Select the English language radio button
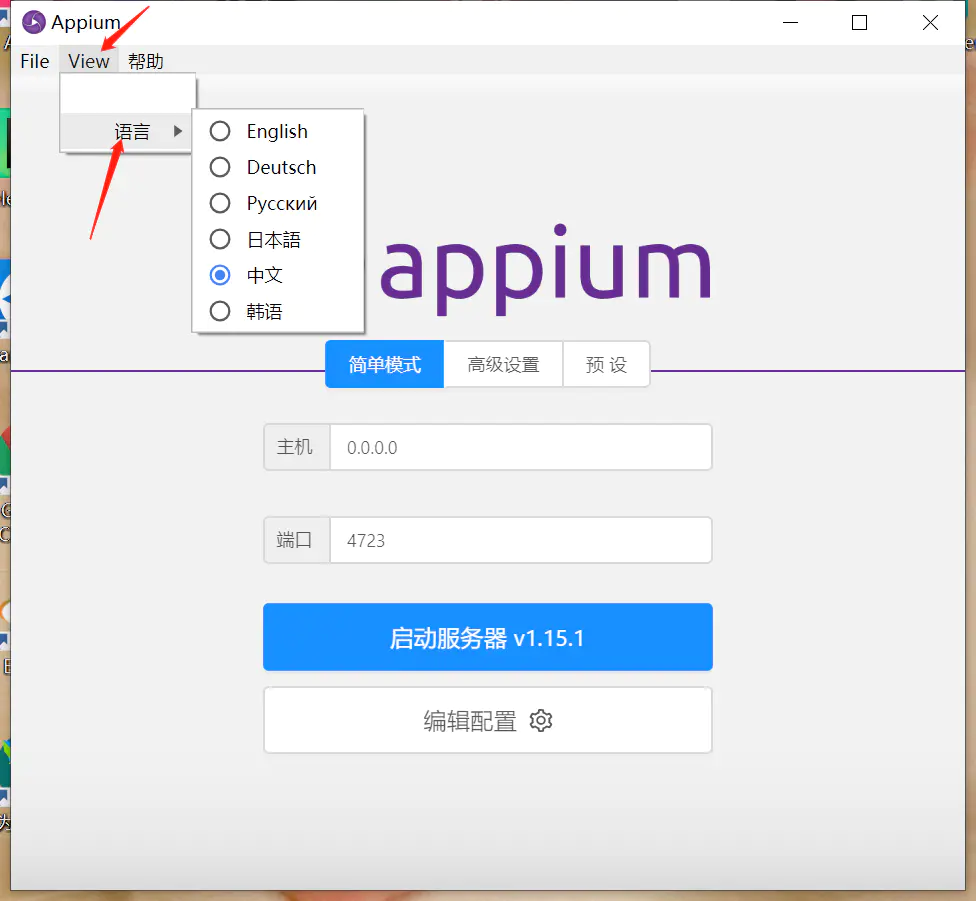976x901 pixels. pos(220,131)
